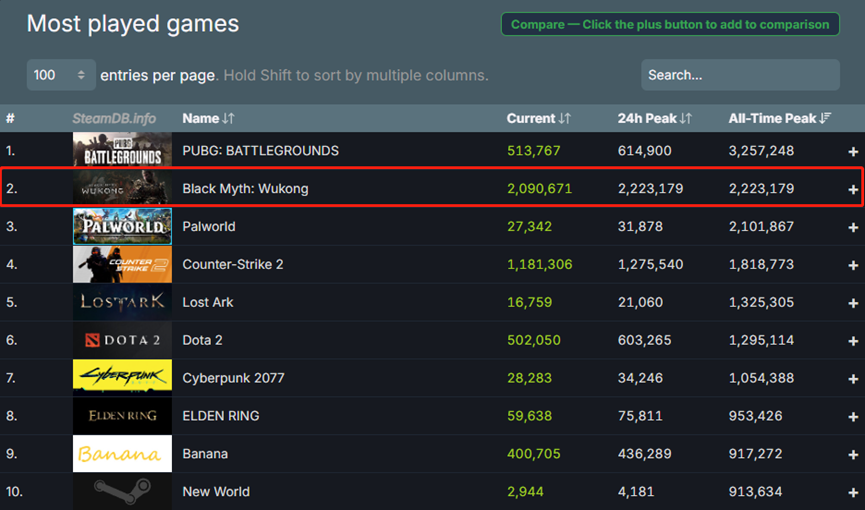Click the PUBG Battlegrounds game thumbnail
Image resolution: width=865 pixels, height=510 pixels.
[122, 150]
